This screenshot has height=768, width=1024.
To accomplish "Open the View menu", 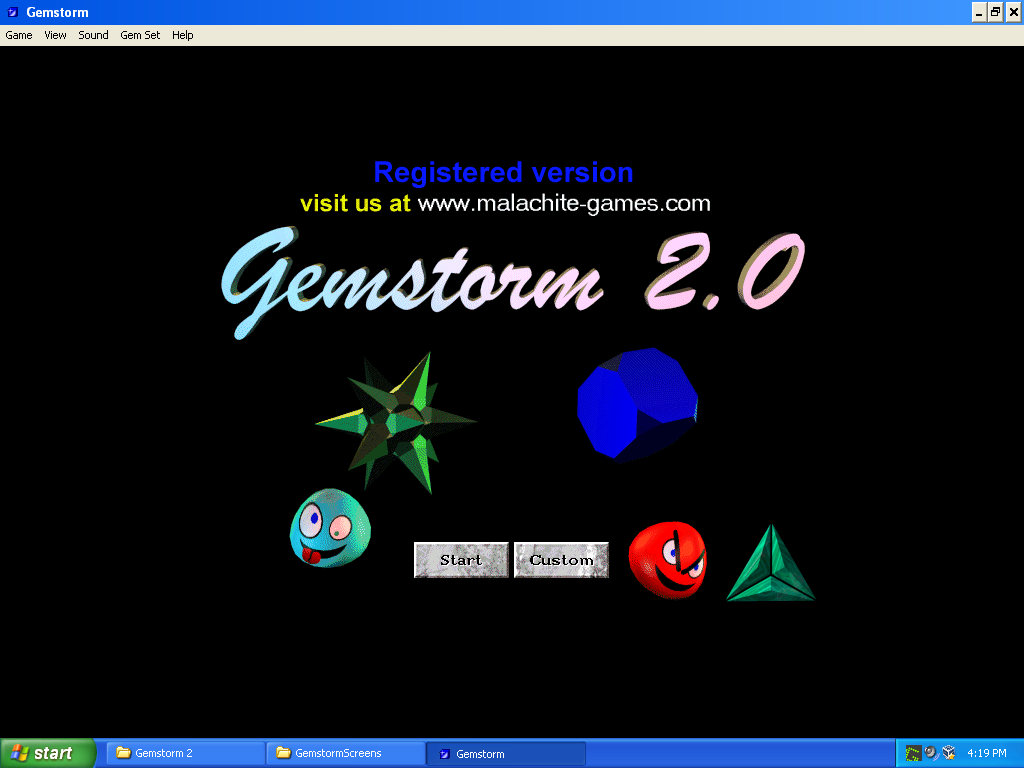I will [55, 35].
